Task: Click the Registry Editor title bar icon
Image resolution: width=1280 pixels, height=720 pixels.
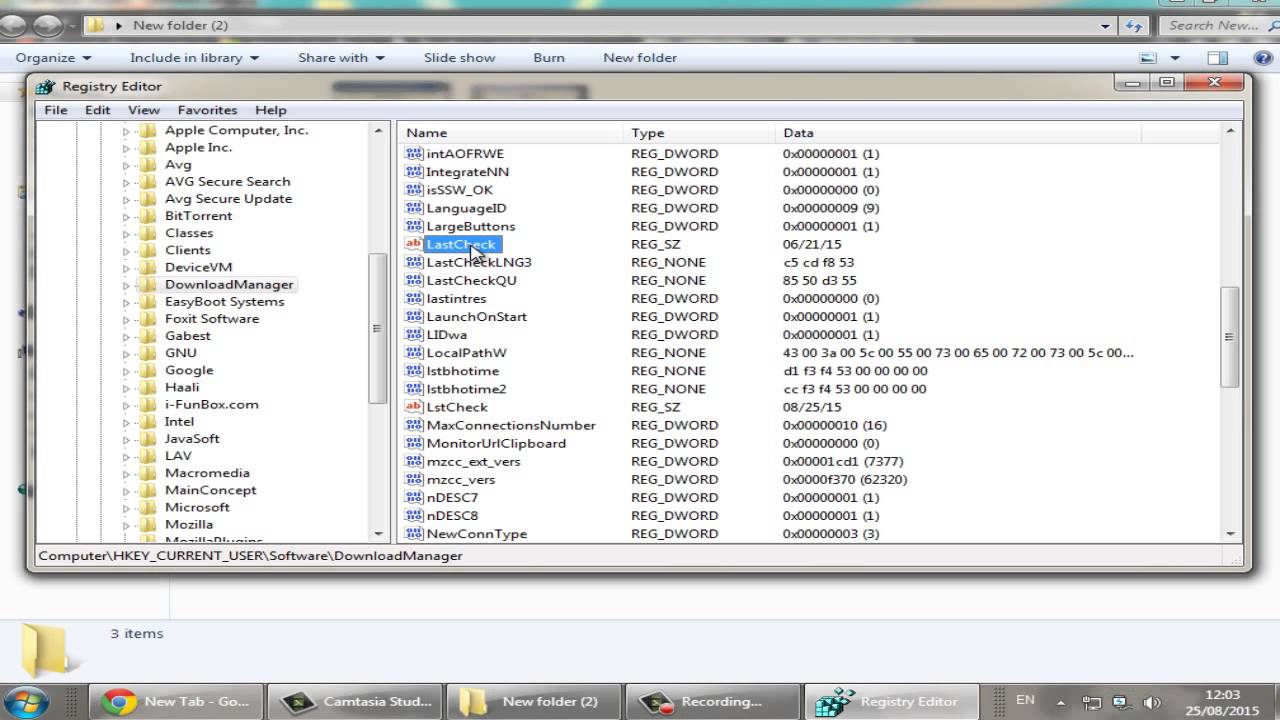Action: point(45,87)
